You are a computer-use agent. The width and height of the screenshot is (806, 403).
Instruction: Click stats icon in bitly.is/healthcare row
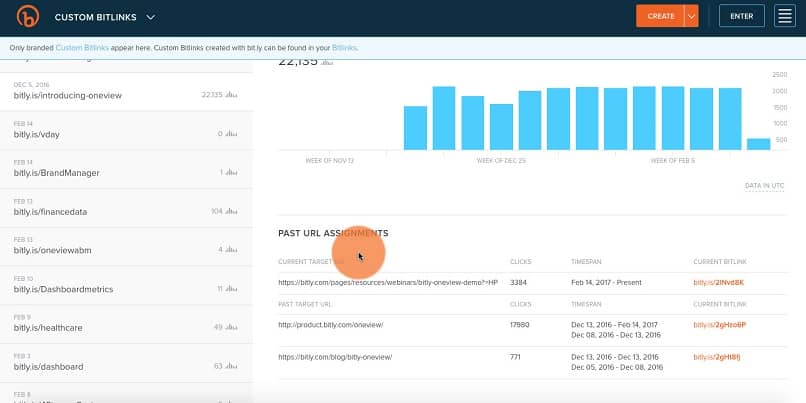[x=231, y=327]
